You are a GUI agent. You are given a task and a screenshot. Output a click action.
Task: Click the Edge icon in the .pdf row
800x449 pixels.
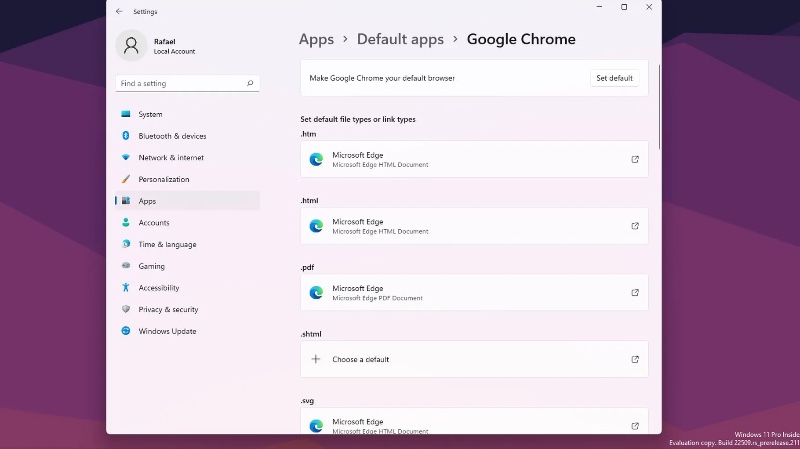(x=316, y=292)
